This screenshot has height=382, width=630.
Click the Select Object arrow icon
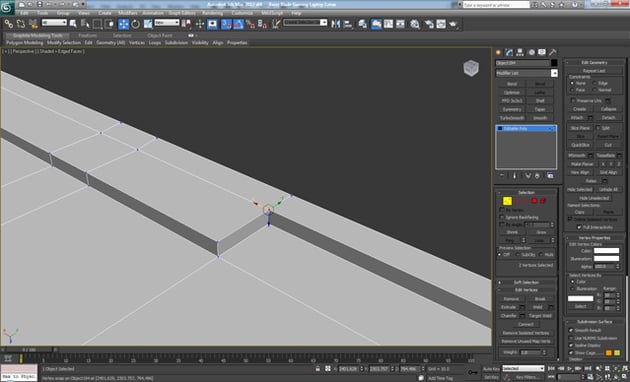point(73,24)
